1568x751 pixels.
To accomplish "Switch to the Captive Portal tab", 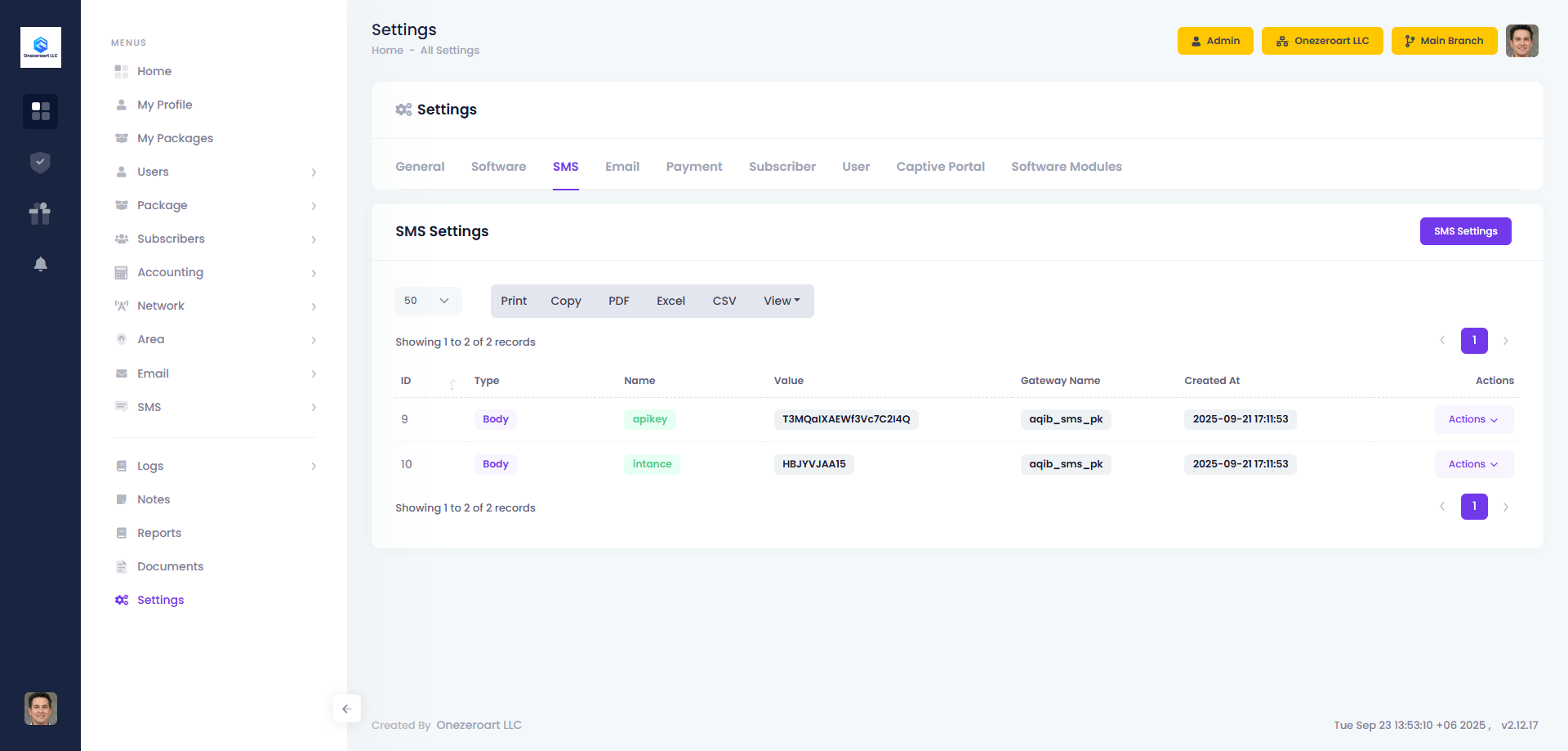I will (x=940, y=167).
